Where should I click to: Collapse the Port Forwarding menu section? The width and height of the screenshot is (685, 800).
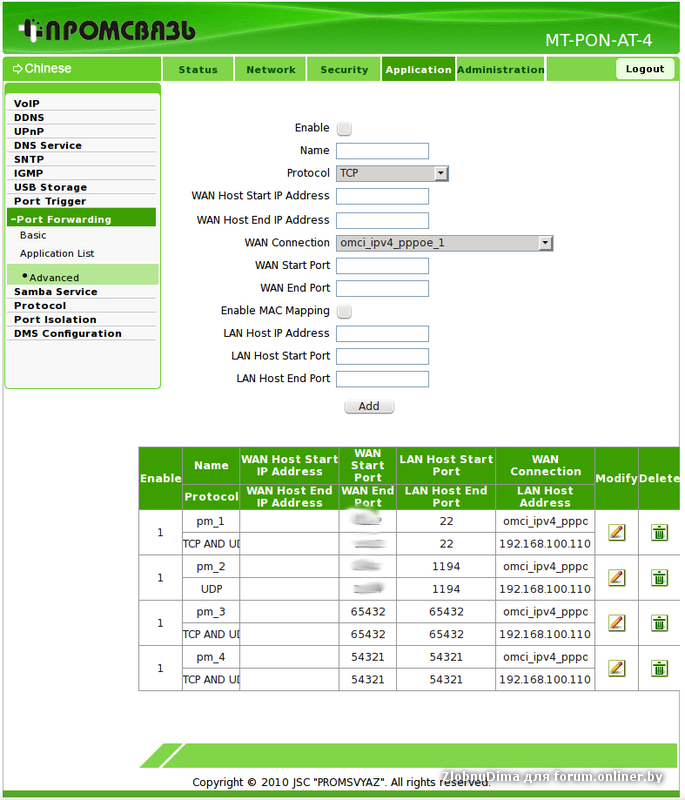[82, 218]
